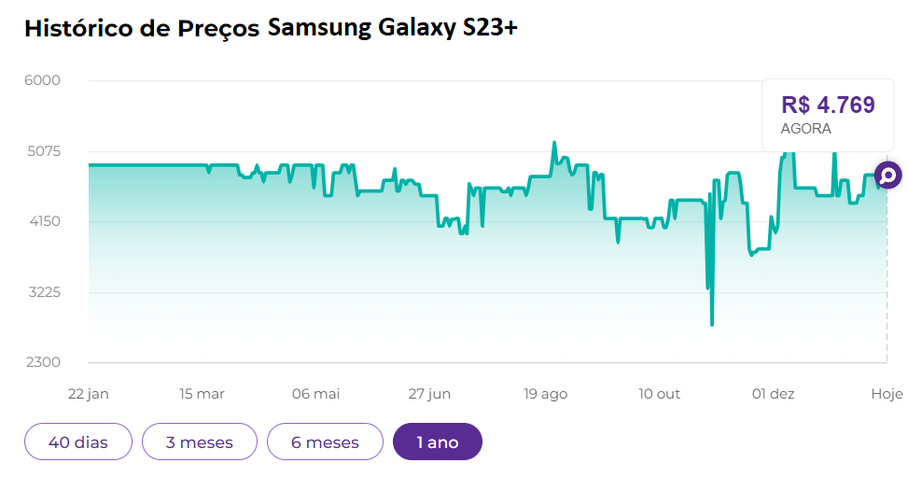Click the Hoje axis label

coord(886,394)
